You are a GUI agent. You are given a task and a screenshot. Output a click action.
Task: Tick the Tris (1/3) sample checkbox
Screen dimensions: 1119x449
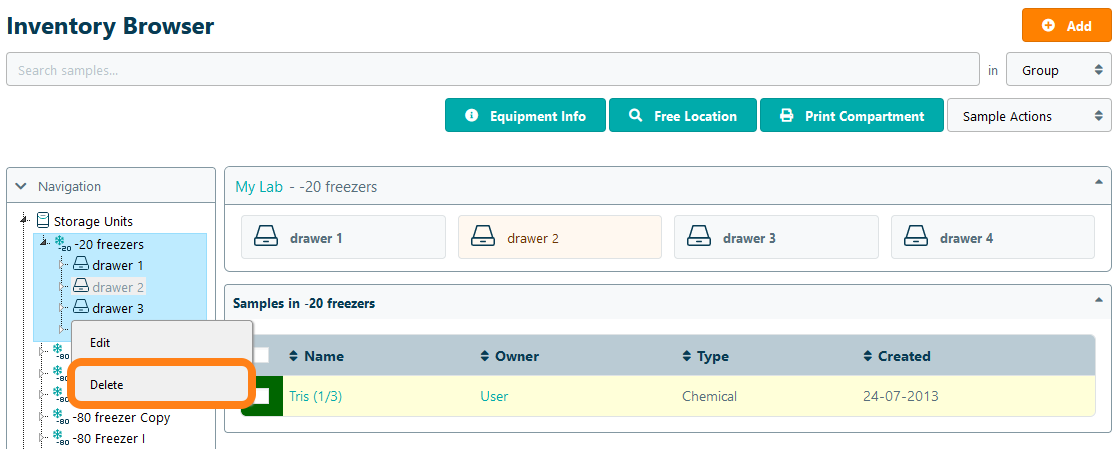[261, 396]
